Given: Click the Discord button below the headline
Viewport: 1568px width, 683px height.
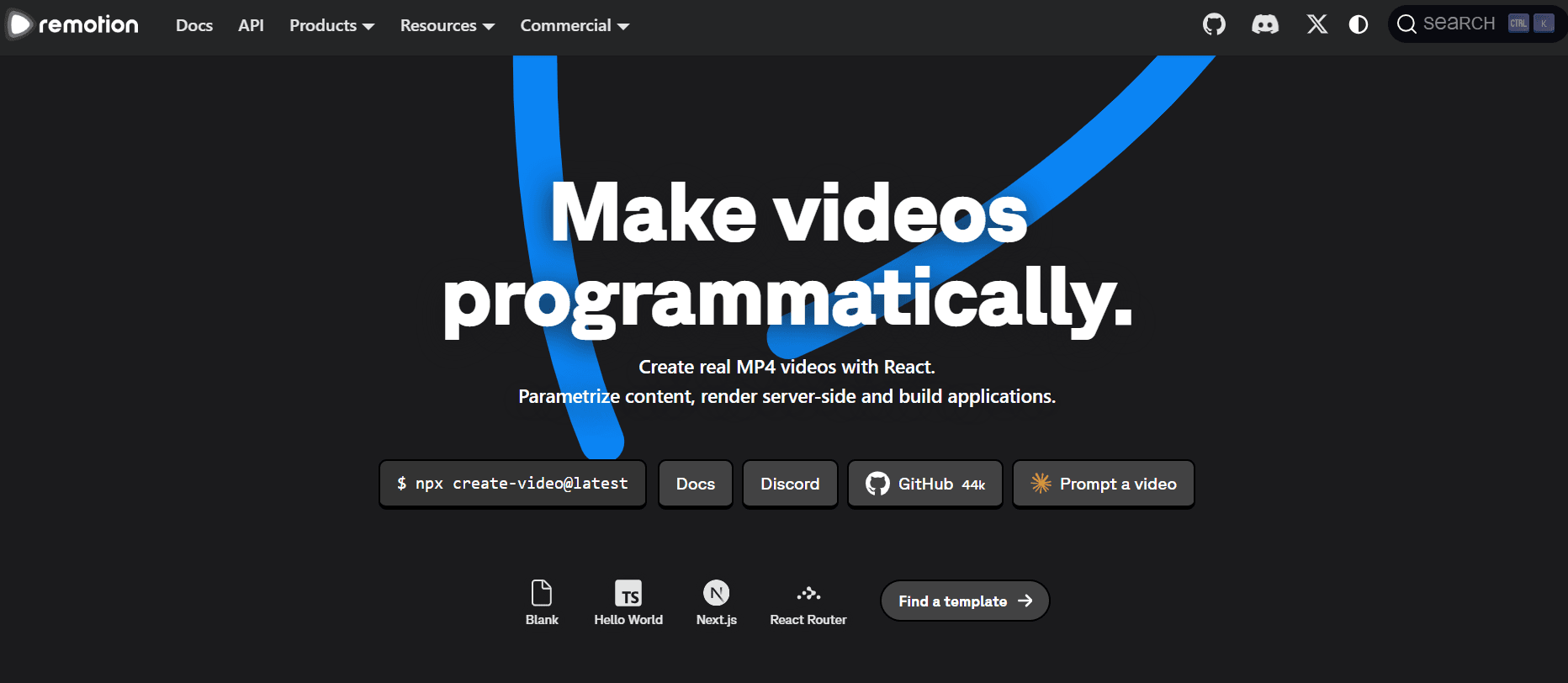Looking at the screenshot, I should [790, 484].
